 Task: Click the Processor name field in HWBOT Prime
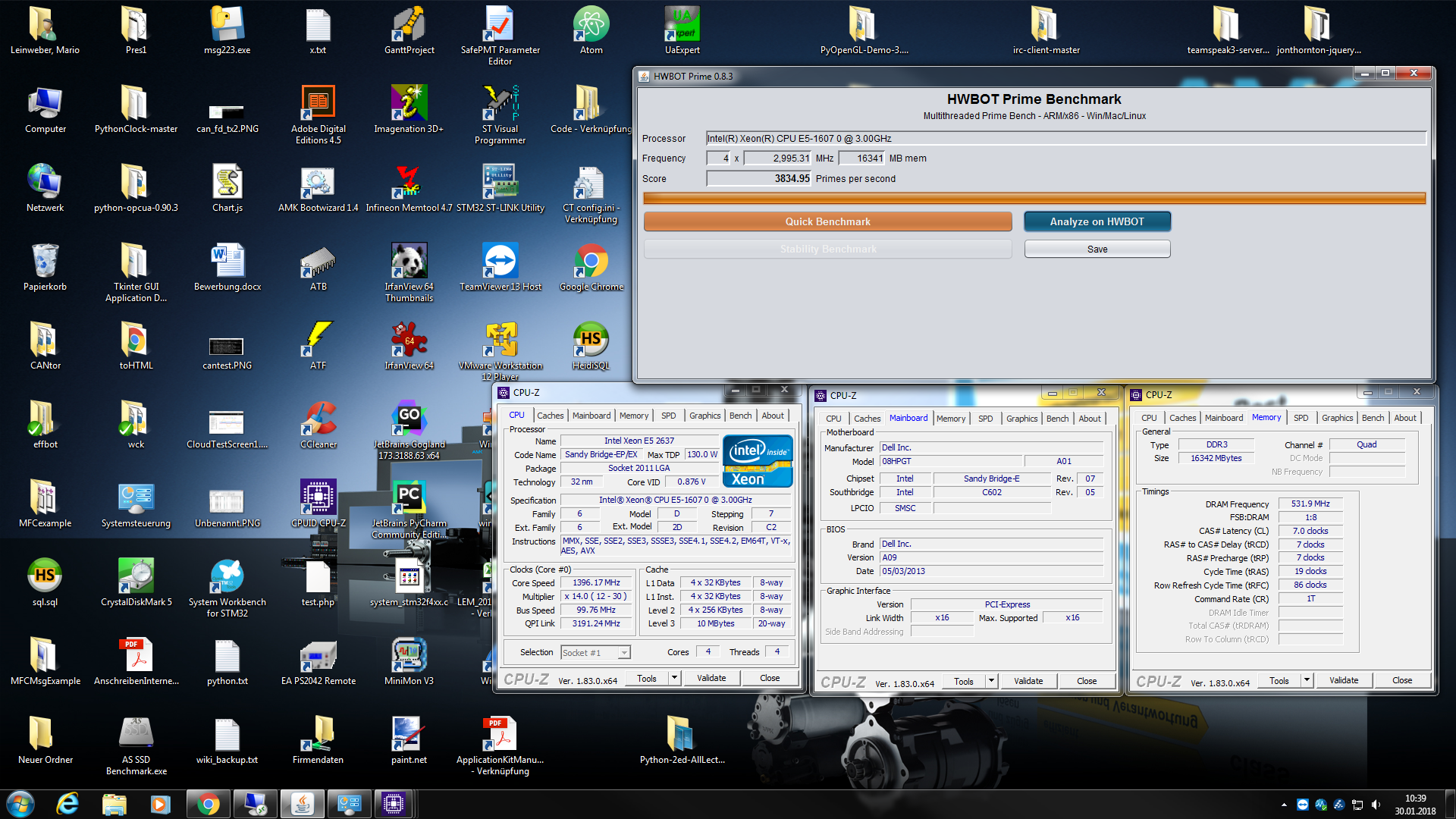coord(1065,138)
